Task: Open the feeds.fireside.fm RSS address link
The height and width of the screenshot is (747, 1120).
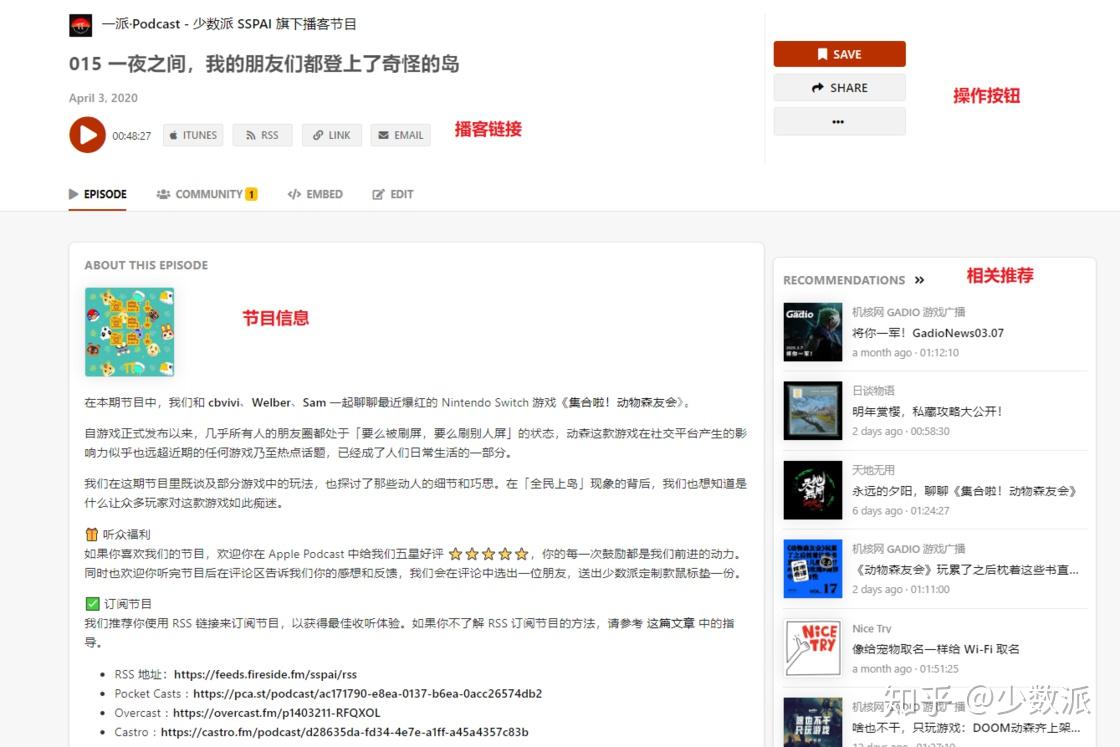Action: click(265, 674)
